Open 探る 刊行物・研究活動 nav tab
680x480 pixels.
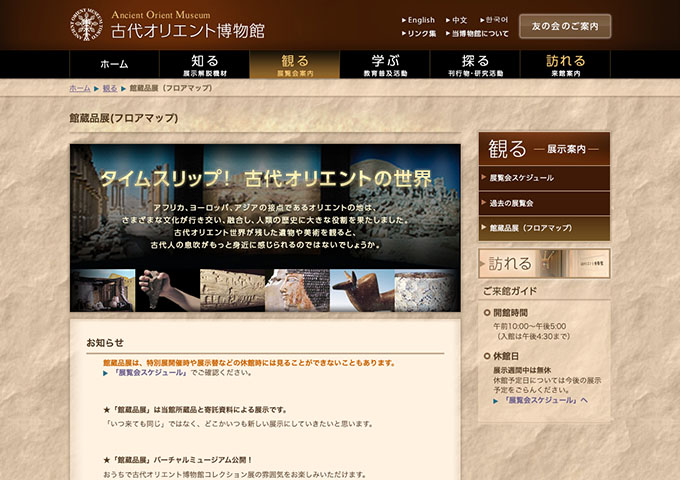(x=475, y=64)
